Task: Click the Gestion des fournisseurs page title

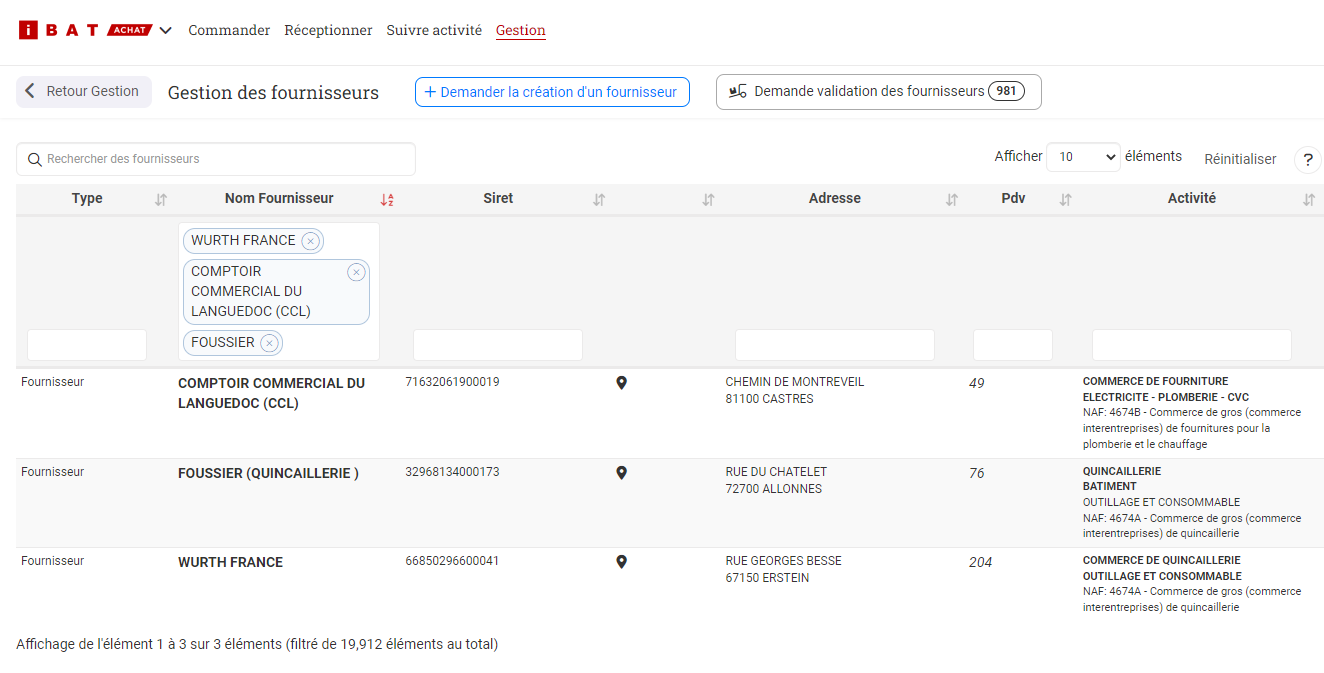Action: click(273, 93)
